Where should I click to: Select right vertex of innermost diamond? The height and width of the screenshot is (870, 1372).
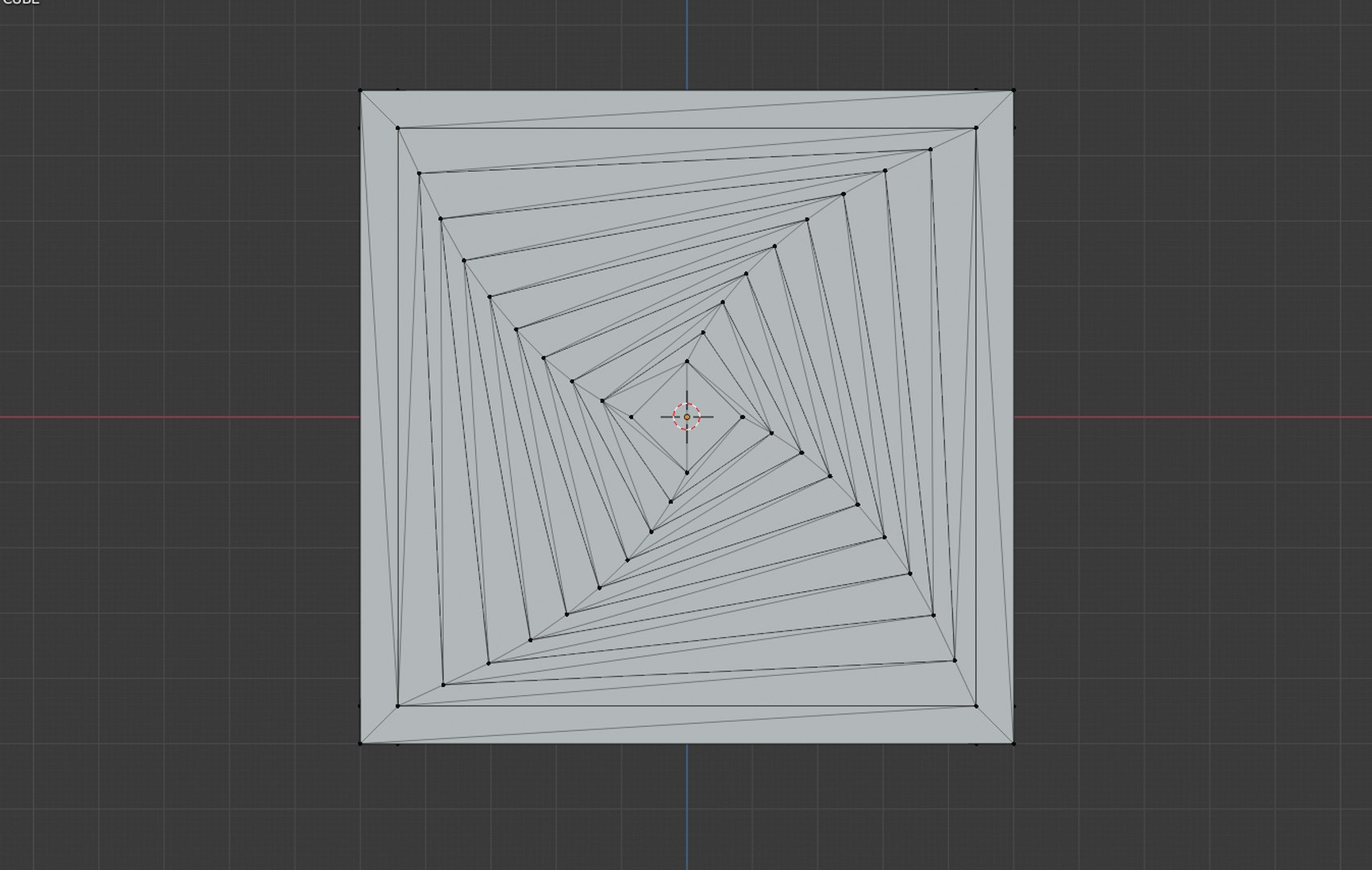coord(742,416)
